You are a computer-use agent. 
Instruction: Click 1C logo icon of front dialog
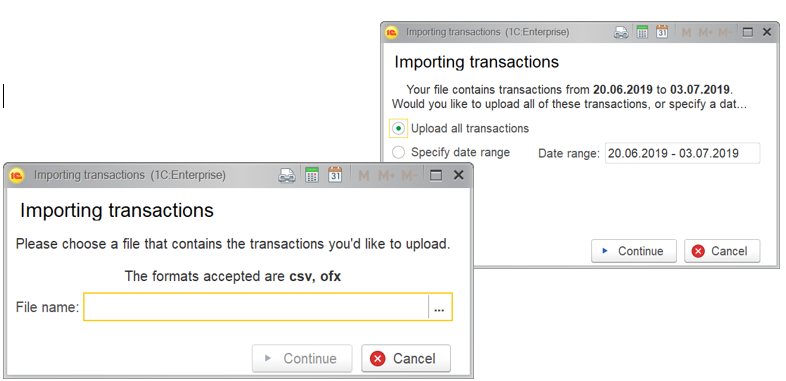(x=17, y=175)
